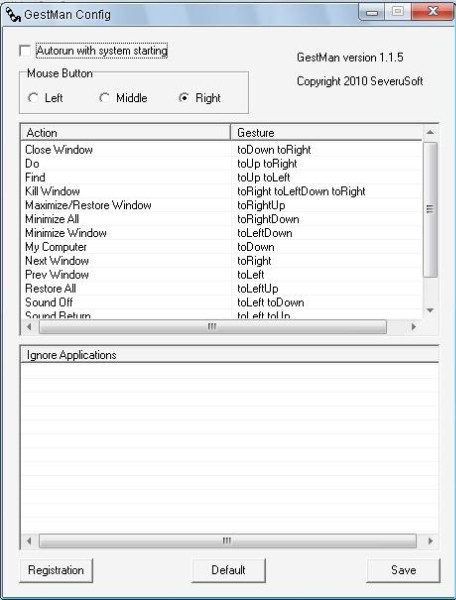Click the gesture list scroll-right arrow
The image size is (456, 600).
[414, 327]
